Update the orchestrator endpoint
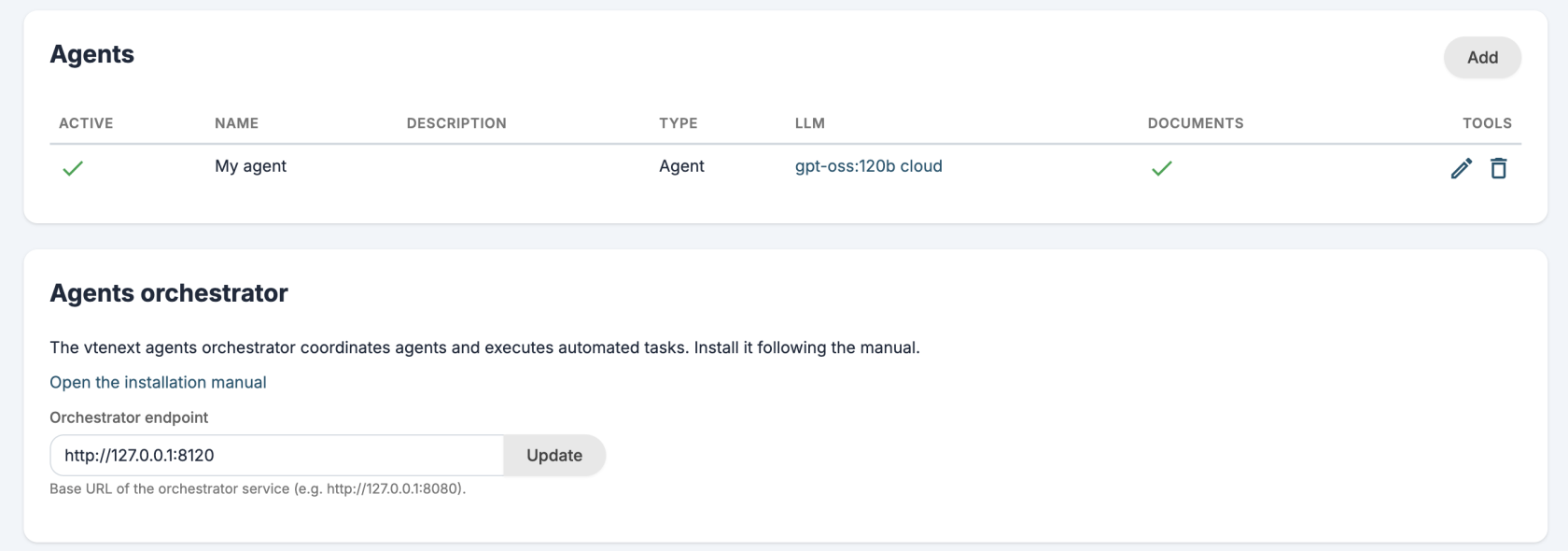Screen dimensions: 1568x551 coord(554,455)
